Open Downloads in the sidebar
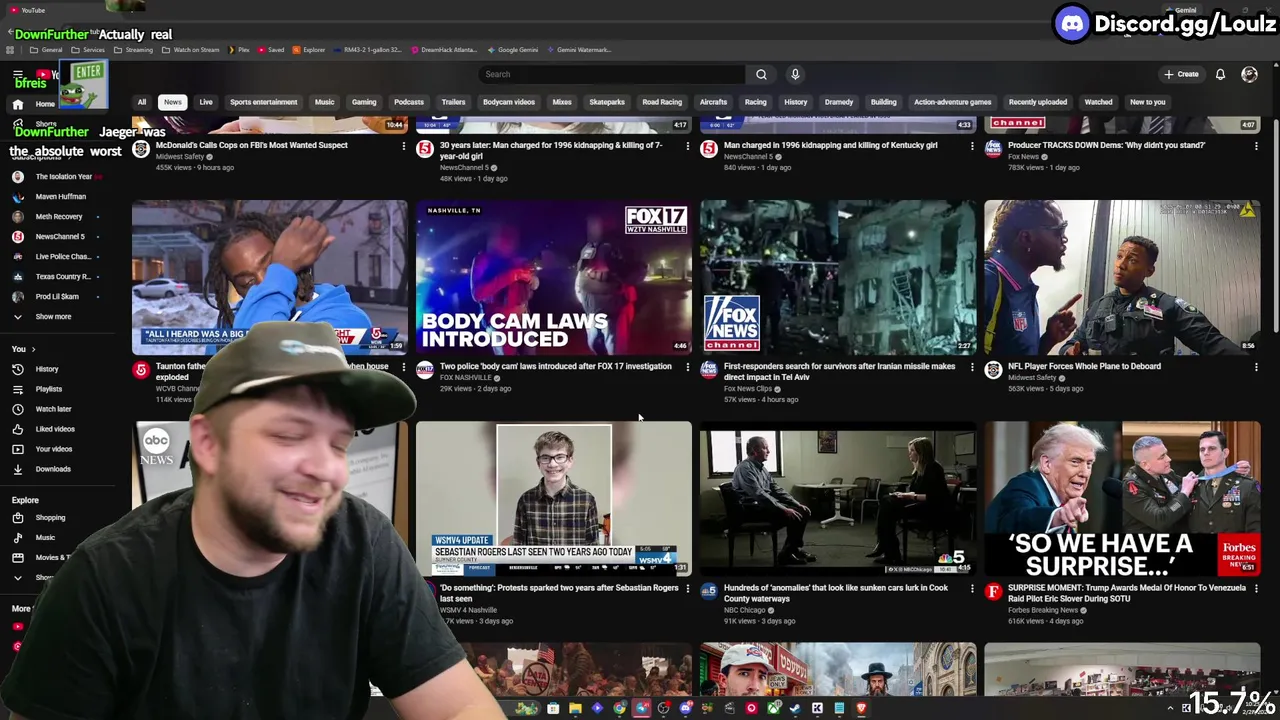The width and height of the screenshot is (1280, 720). point(53,469)
